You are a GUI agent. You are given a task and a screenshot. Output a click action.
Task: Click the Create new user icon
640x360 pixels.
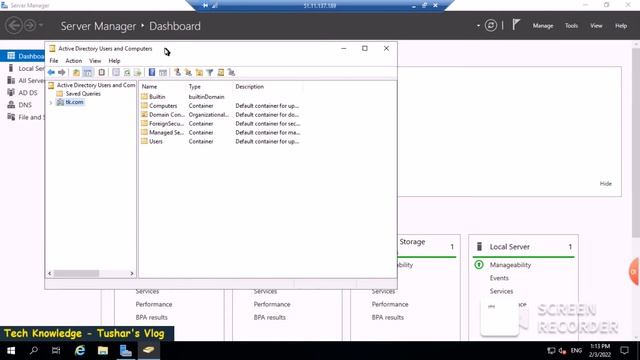point(177,73)
